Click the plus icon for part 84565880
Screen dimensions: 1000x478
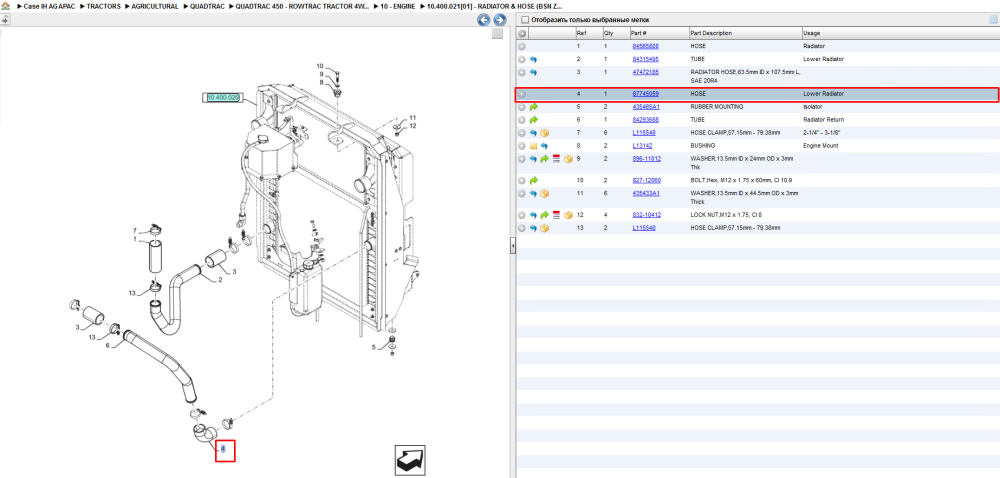click(x=522, y=47)
